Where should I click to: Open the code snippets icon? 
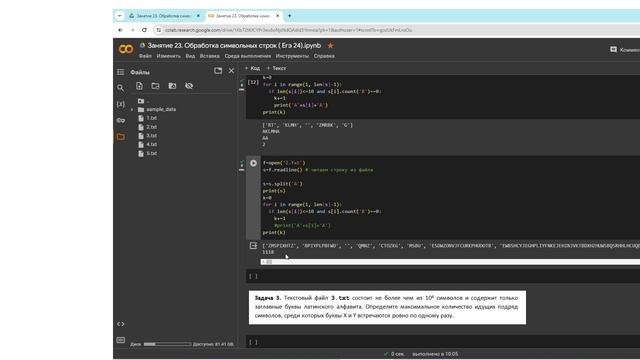click(120, 324)
